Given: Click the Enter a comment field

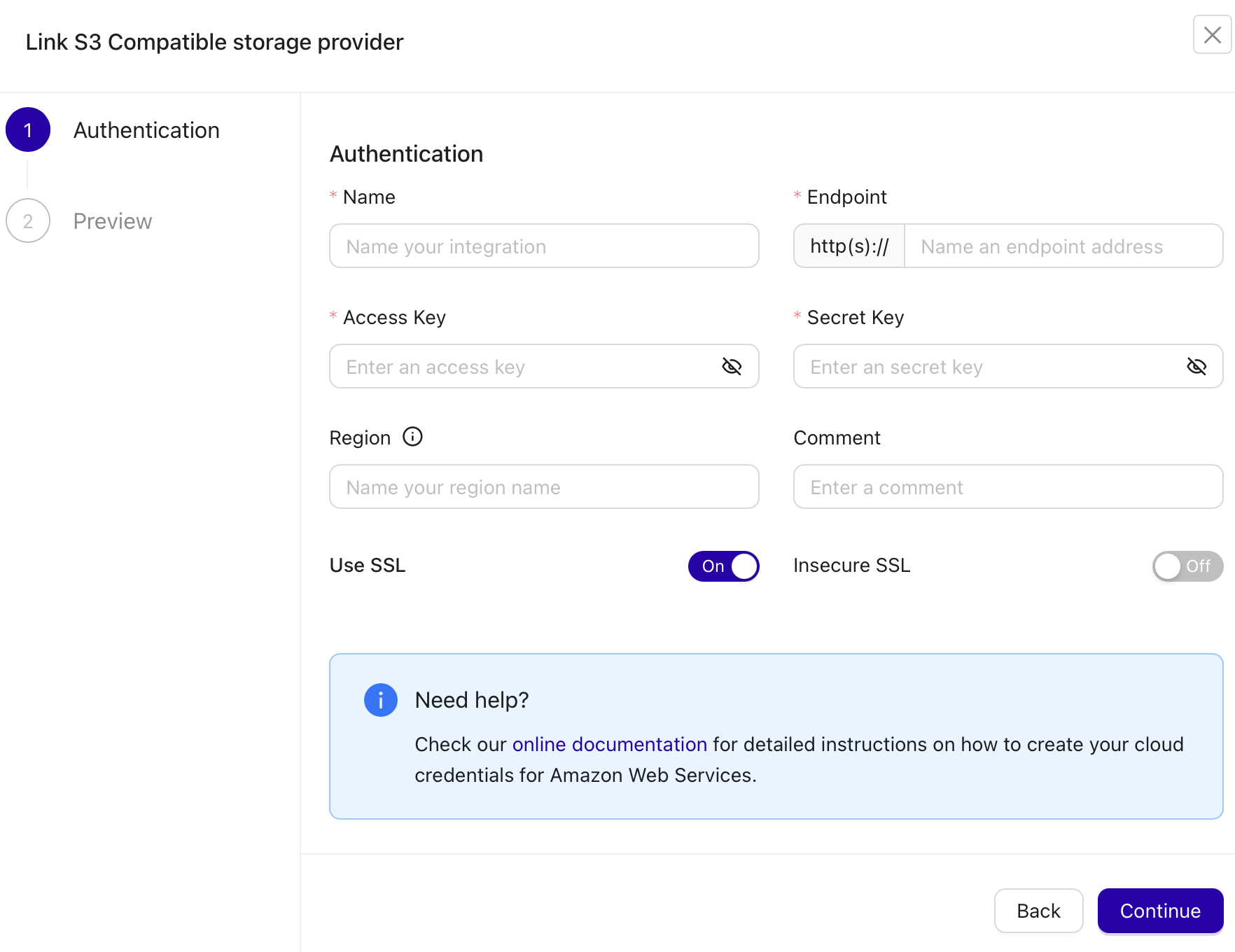Looking at the screenshot, I should click(x=1007, y=486).
